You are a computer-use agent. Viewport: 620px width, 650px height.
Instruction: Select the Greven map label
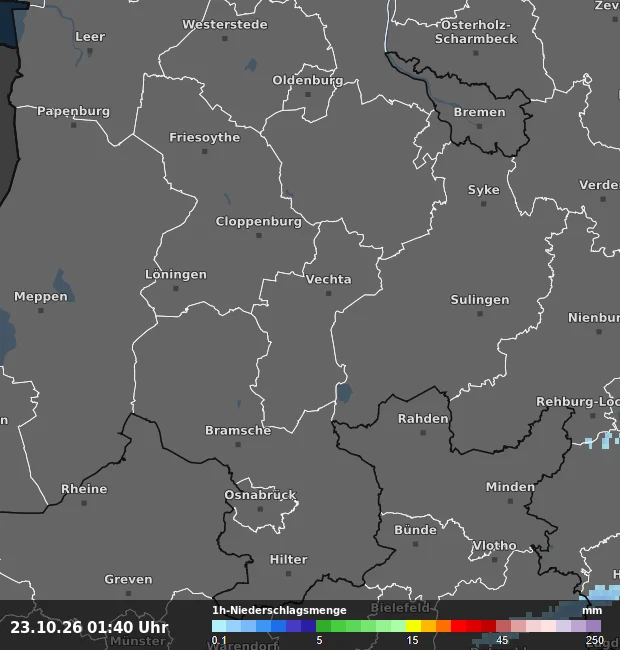point(128,579)
